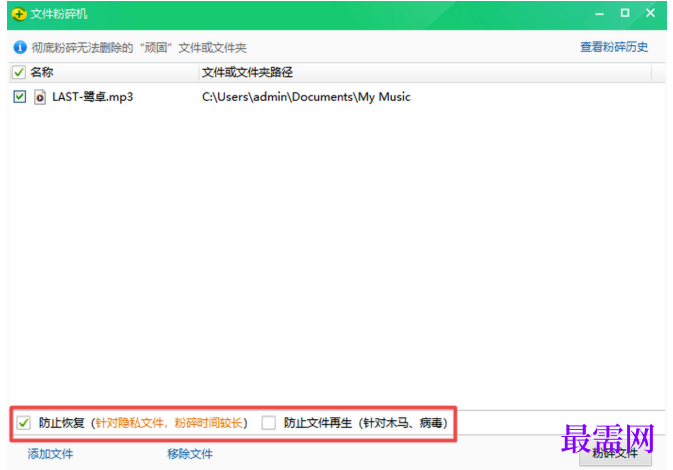Select the LAST-鹭卓.mp3 file name
673x470 pixels.
point(93,97)
